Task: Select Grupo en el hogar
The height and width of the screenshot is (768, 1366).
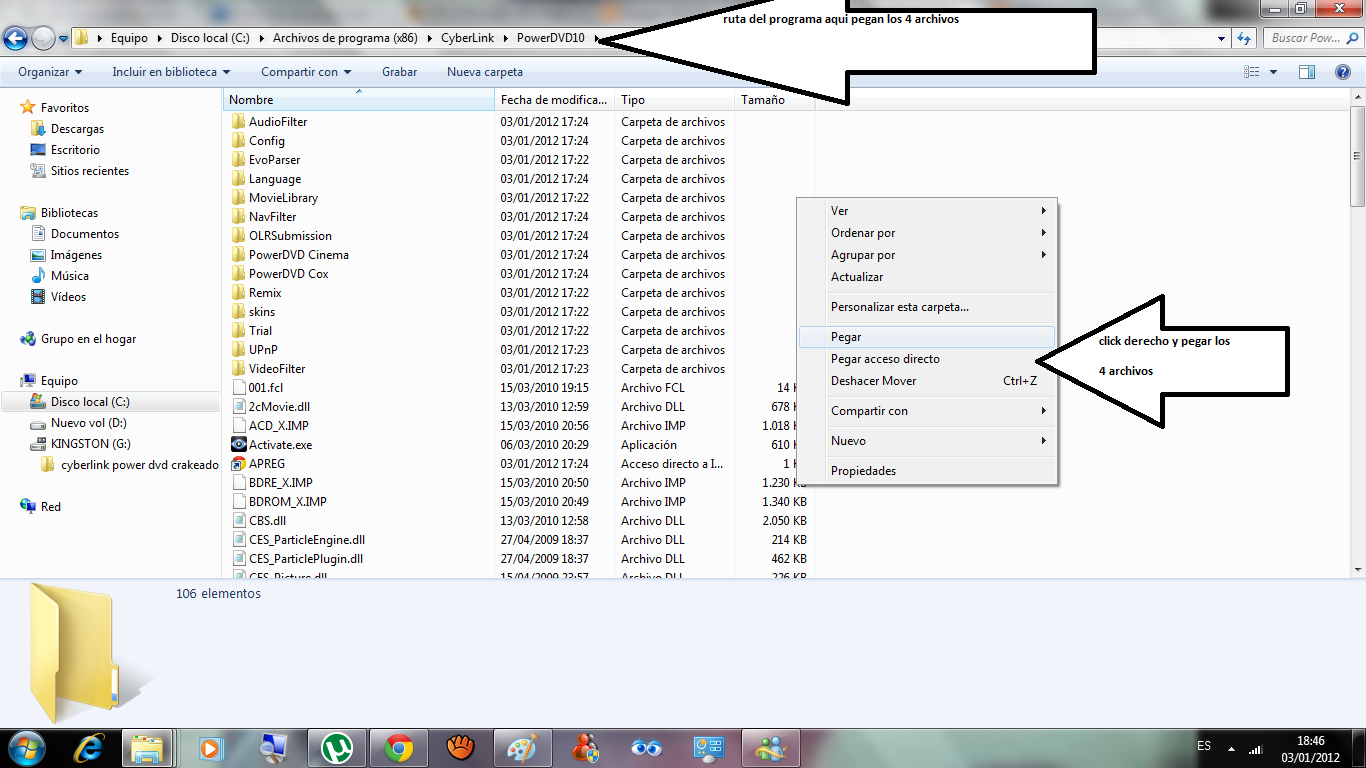Action: coord(88,339)
